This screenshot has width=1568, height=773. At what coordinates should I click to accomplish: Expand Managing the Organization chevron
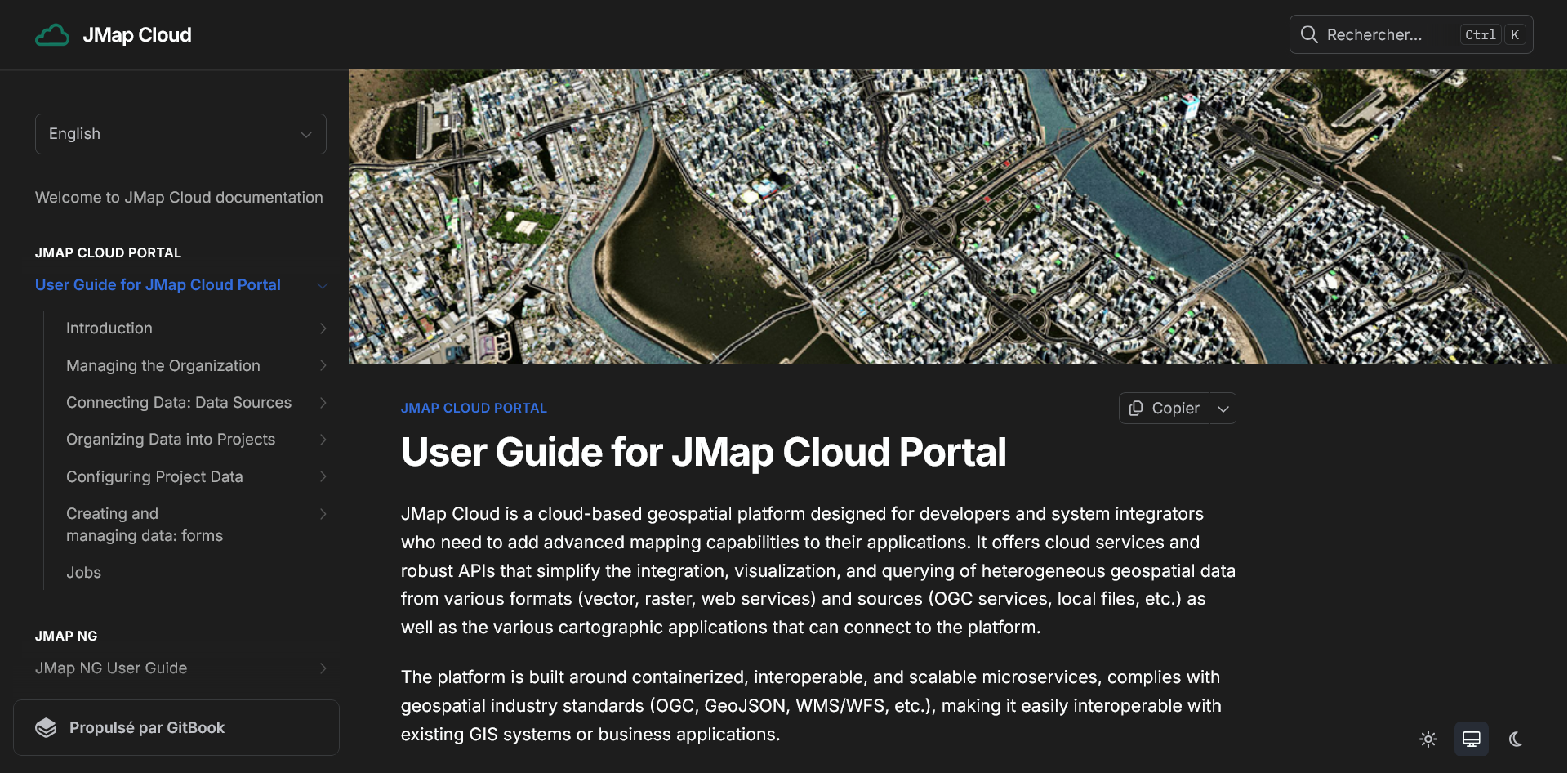(323, 366)
